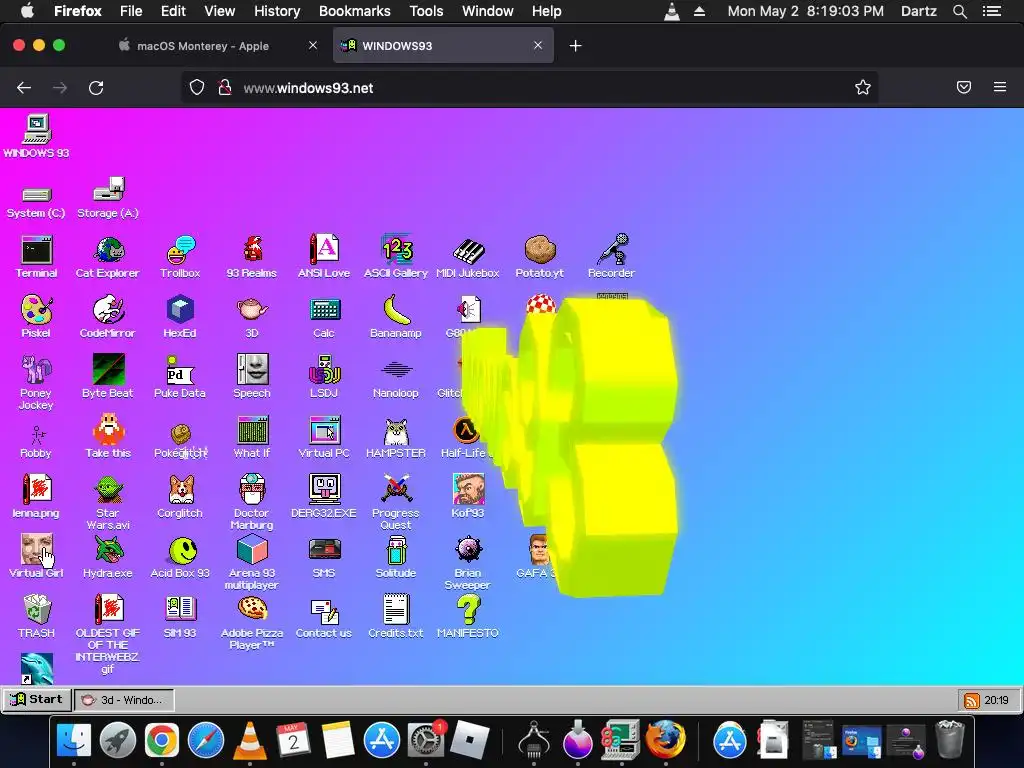Run DERG32.EXE icon
Viewport: 1024px width, 768px height.
click(x=324, y=497)
